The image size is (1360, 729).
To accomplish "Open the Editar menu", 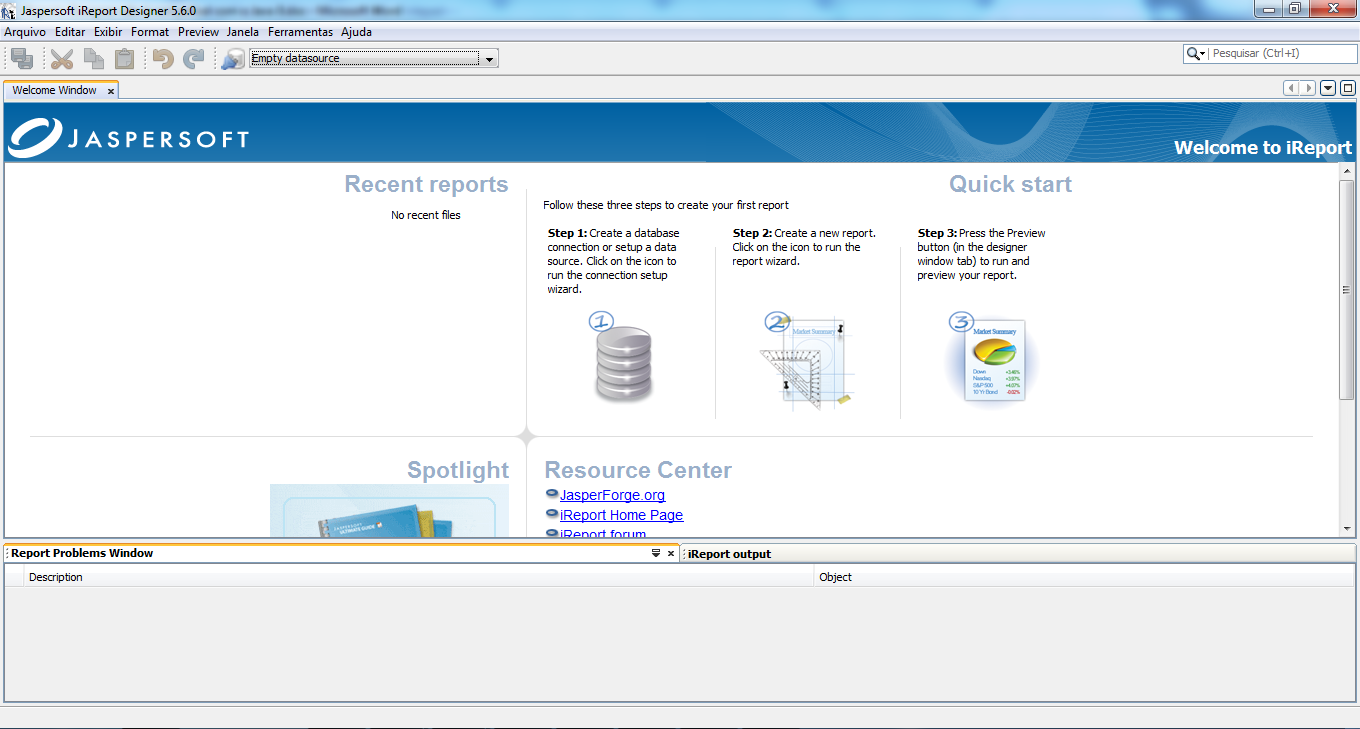I will (70, 32).
